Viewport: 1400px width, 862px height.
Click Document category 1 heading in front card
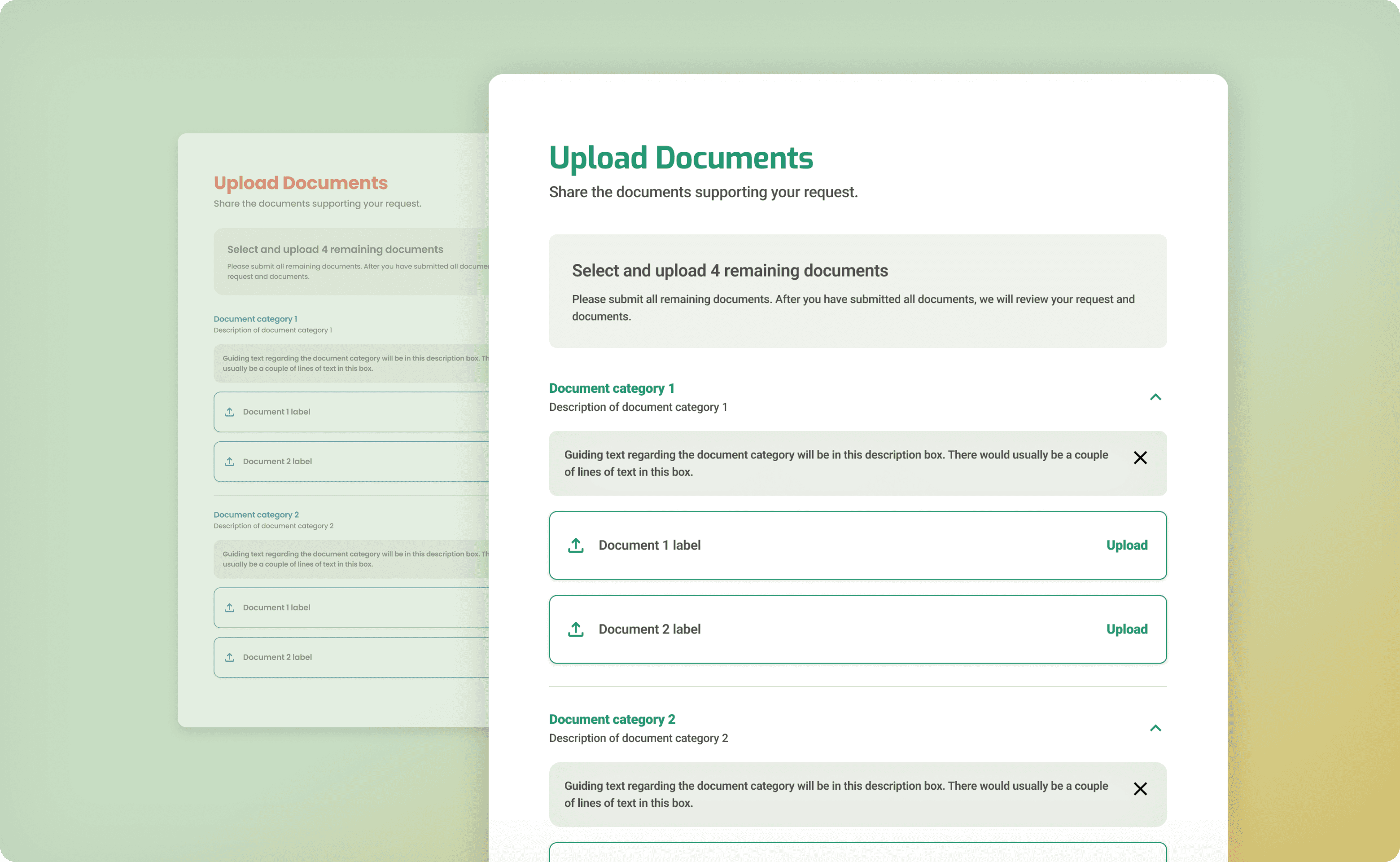tap(612, 388)
